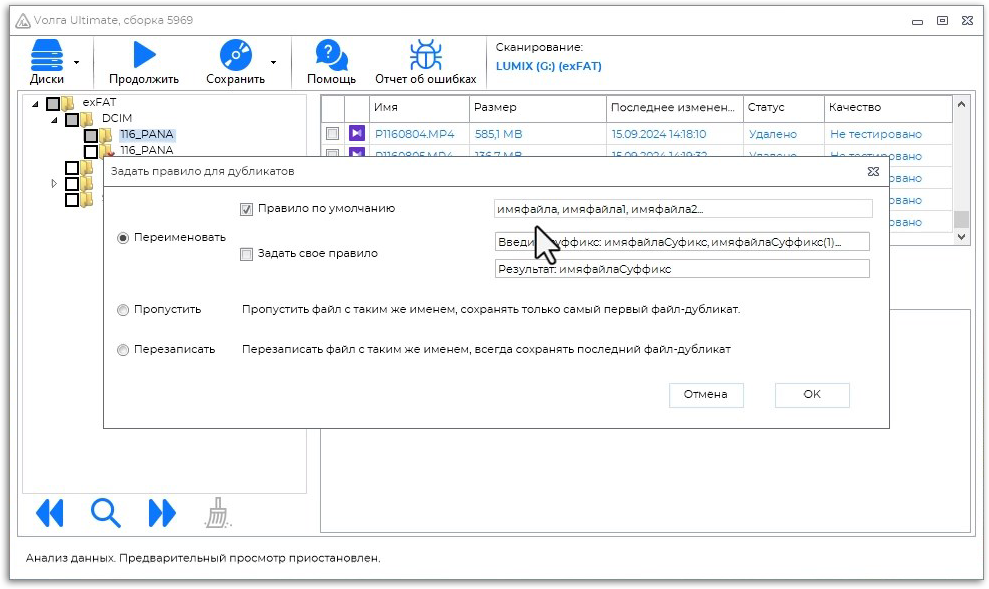
Task: Click the Отмена button
Action: (x=706, y=395)
